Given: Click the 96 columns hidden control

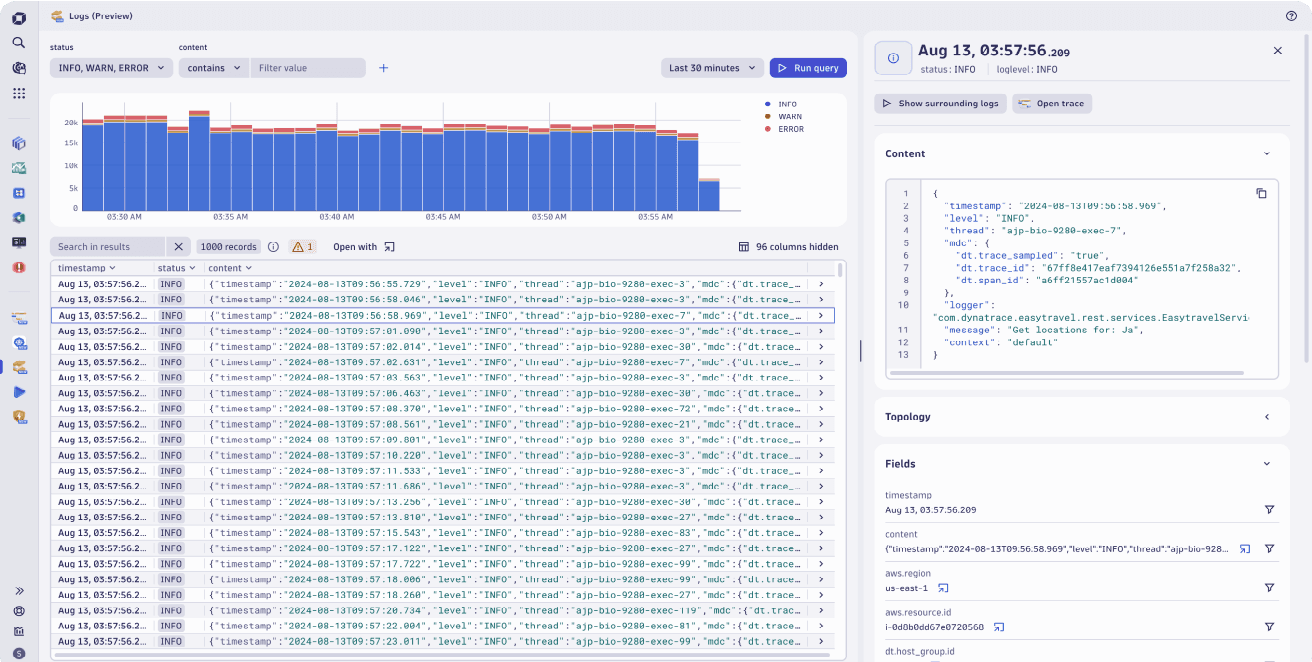Looking at the screenshot, I should click(788, 246).
